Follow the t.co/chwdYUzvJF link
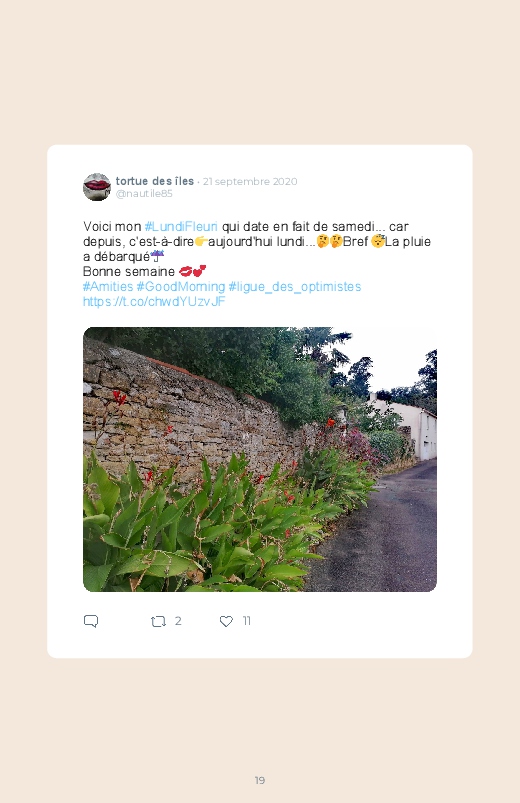 tap(154, 301)
